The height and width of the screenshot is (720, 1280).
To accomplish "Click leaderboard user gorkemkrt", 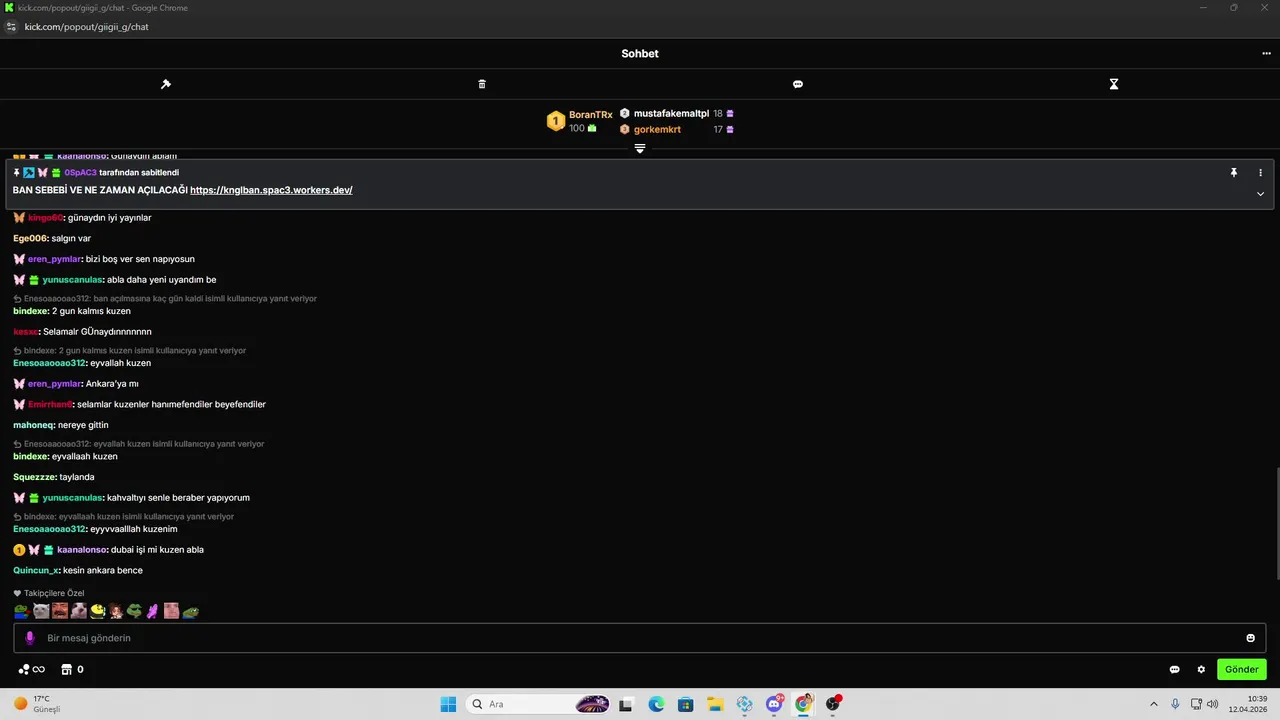I will (657, 130).
